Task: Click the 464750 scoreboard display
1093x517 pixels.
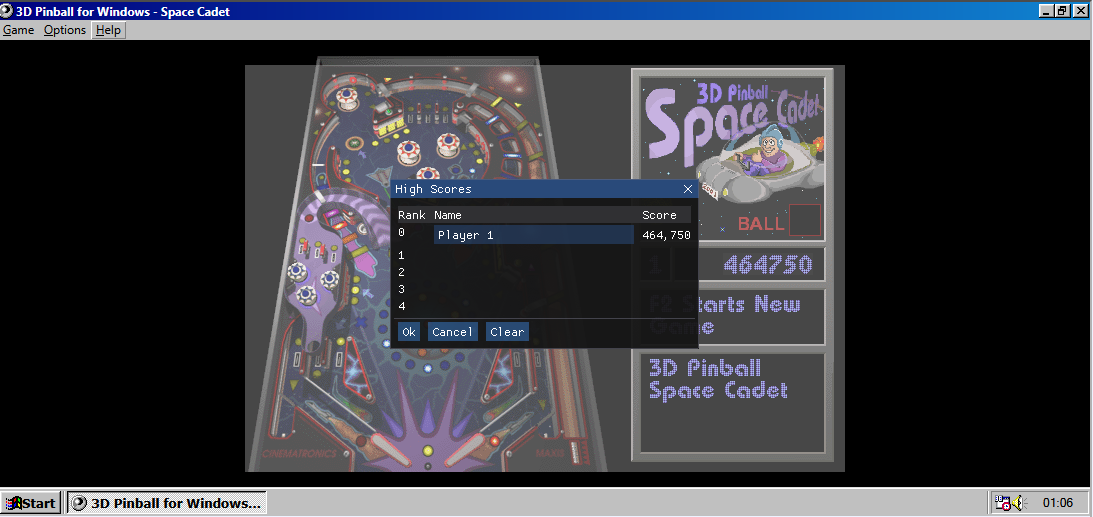Action: 767,265
